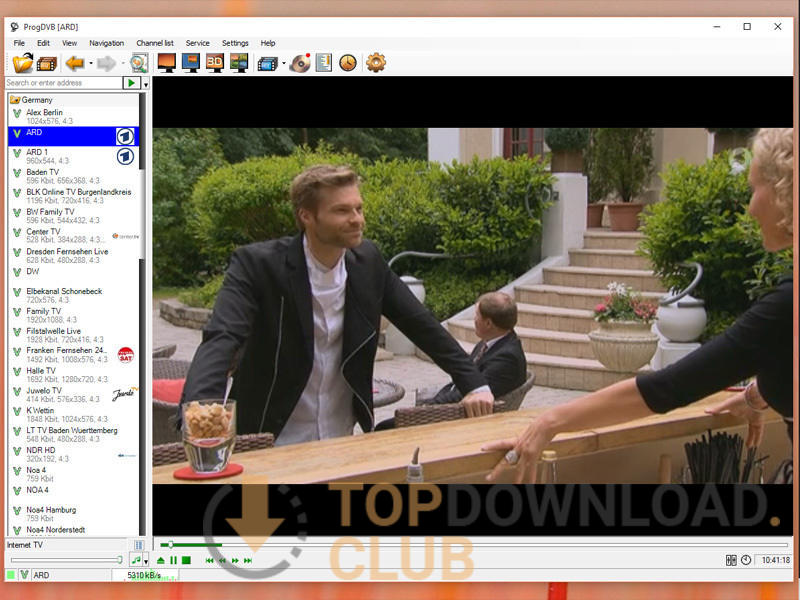The image size is (800, 600).
Task: Select the Baden TV channel
Action: [x=73, y=176]
